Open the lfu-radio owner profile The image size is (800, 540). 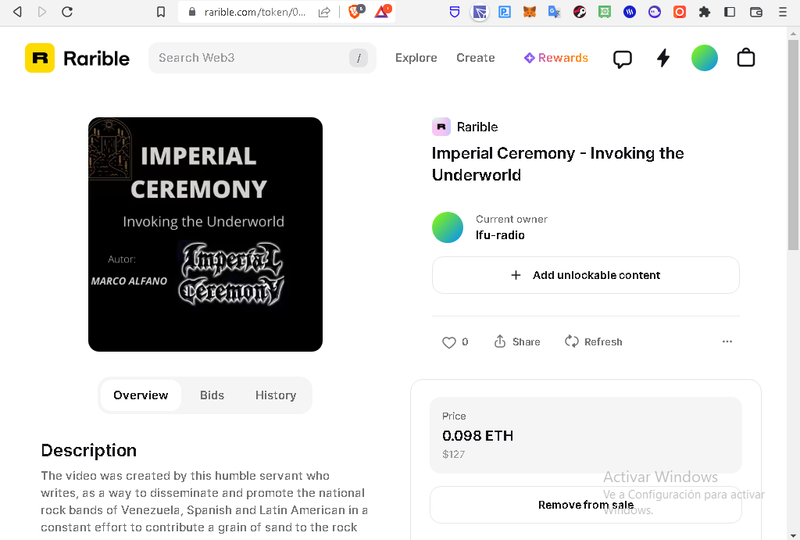(x=500, y=235)
